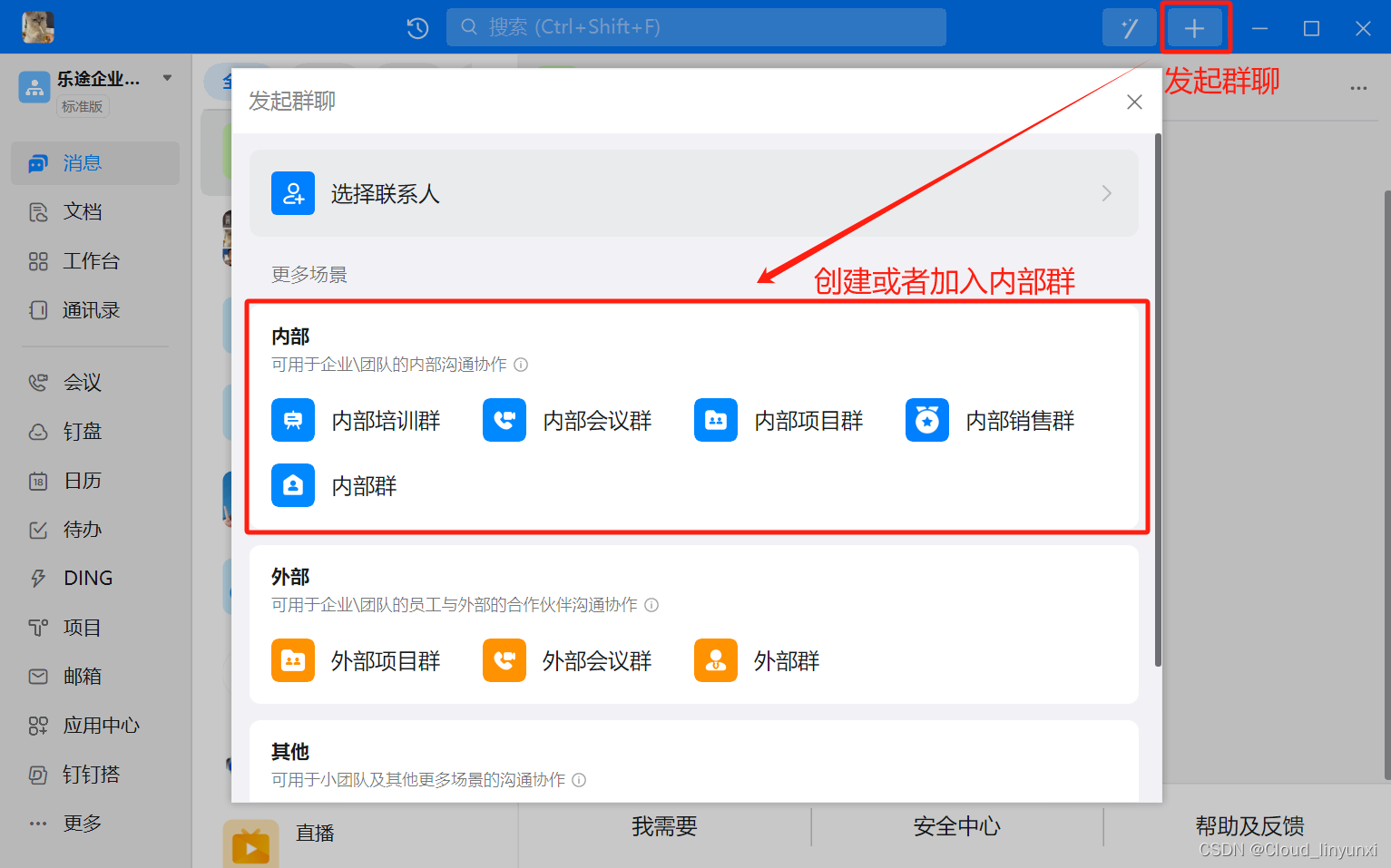This screenshot has width=1391, height=868.
Task: Click the plus button to start group chat
Action: coord(1194,28)
